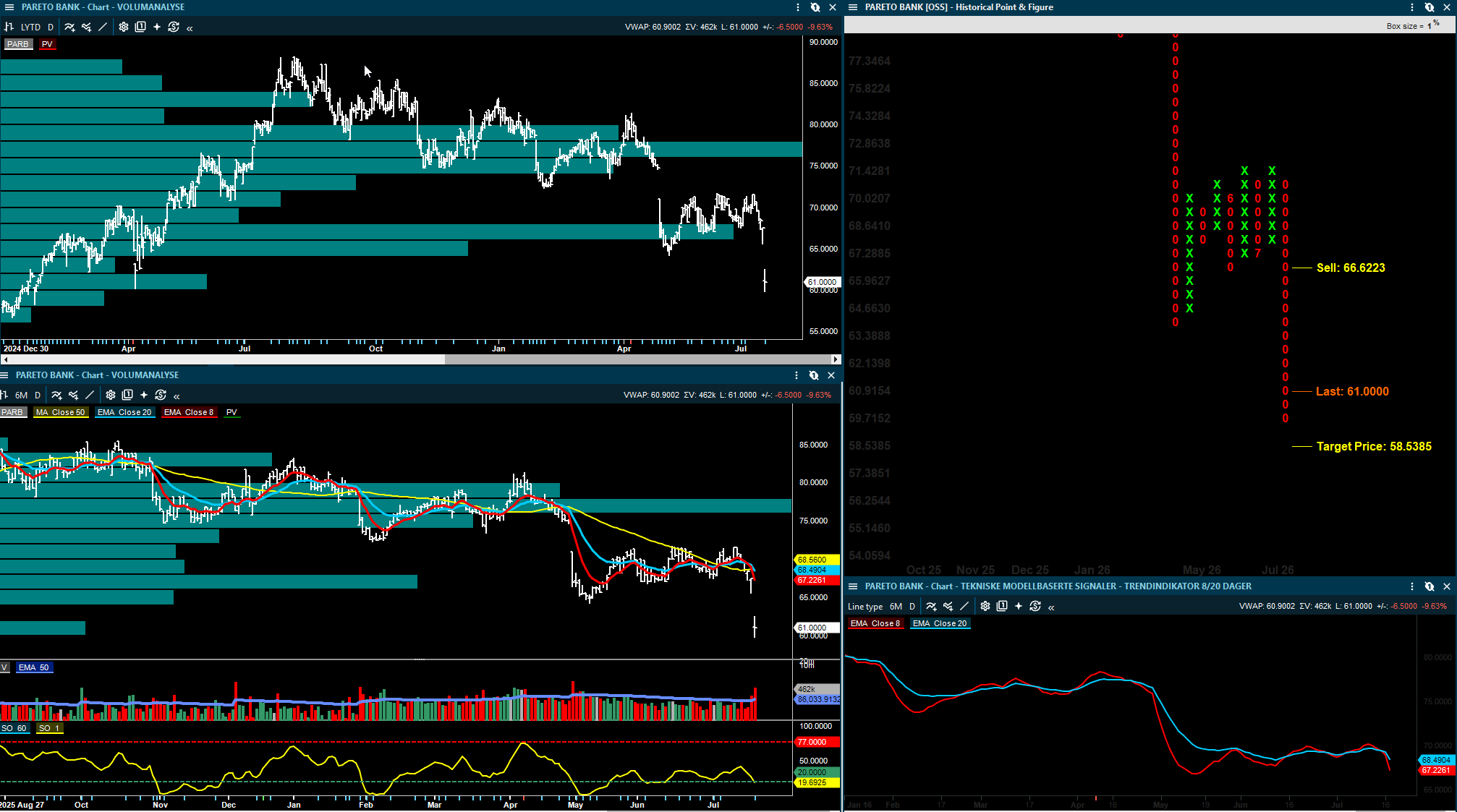Image resolution: width=1457 pixels, height=812 pixels.
Task: Toggle EMA Close 20 in middle chart
Action: (x=124, y=412)
